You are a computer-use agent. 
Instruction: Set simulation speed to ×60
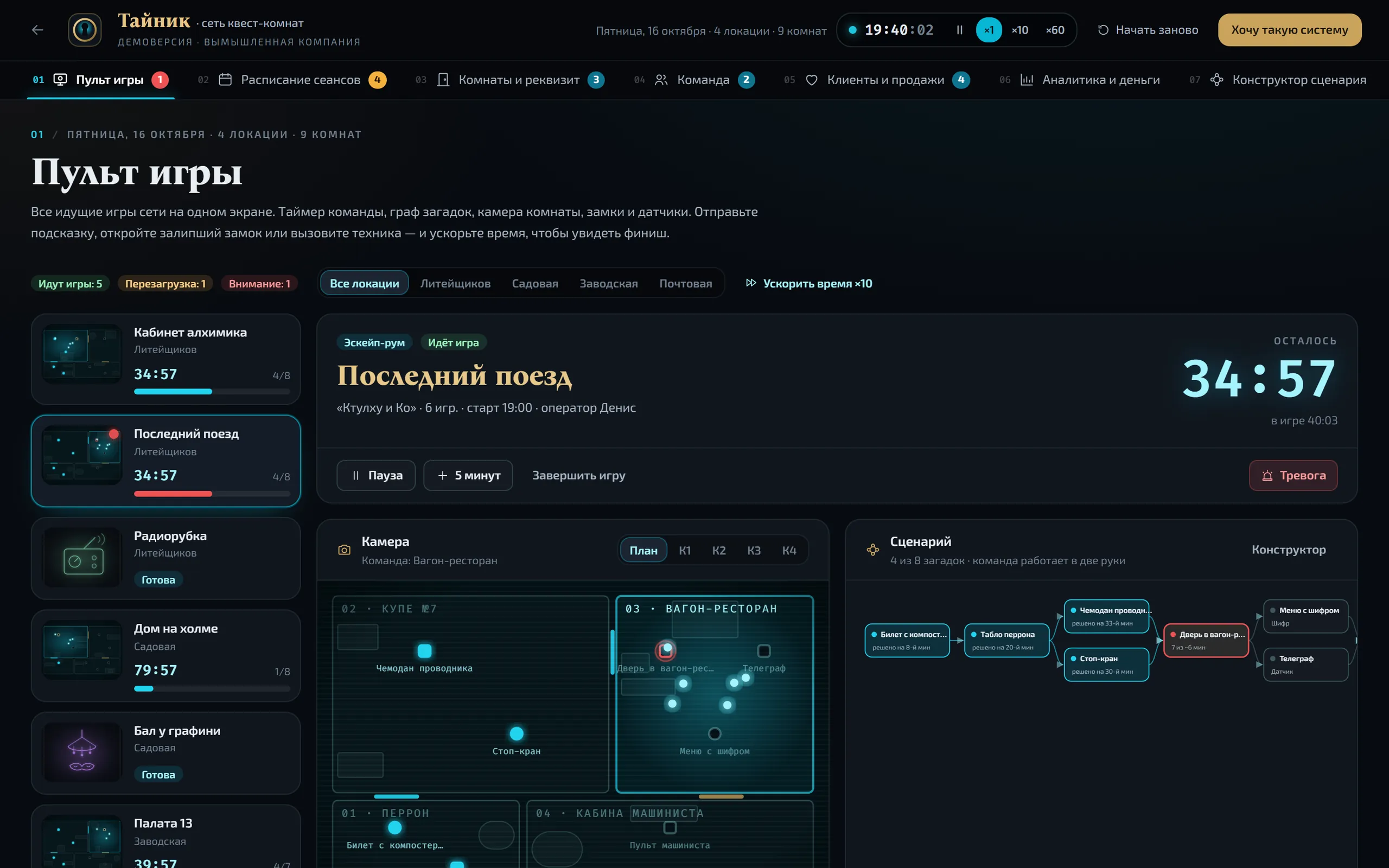tap(1055, 30)
